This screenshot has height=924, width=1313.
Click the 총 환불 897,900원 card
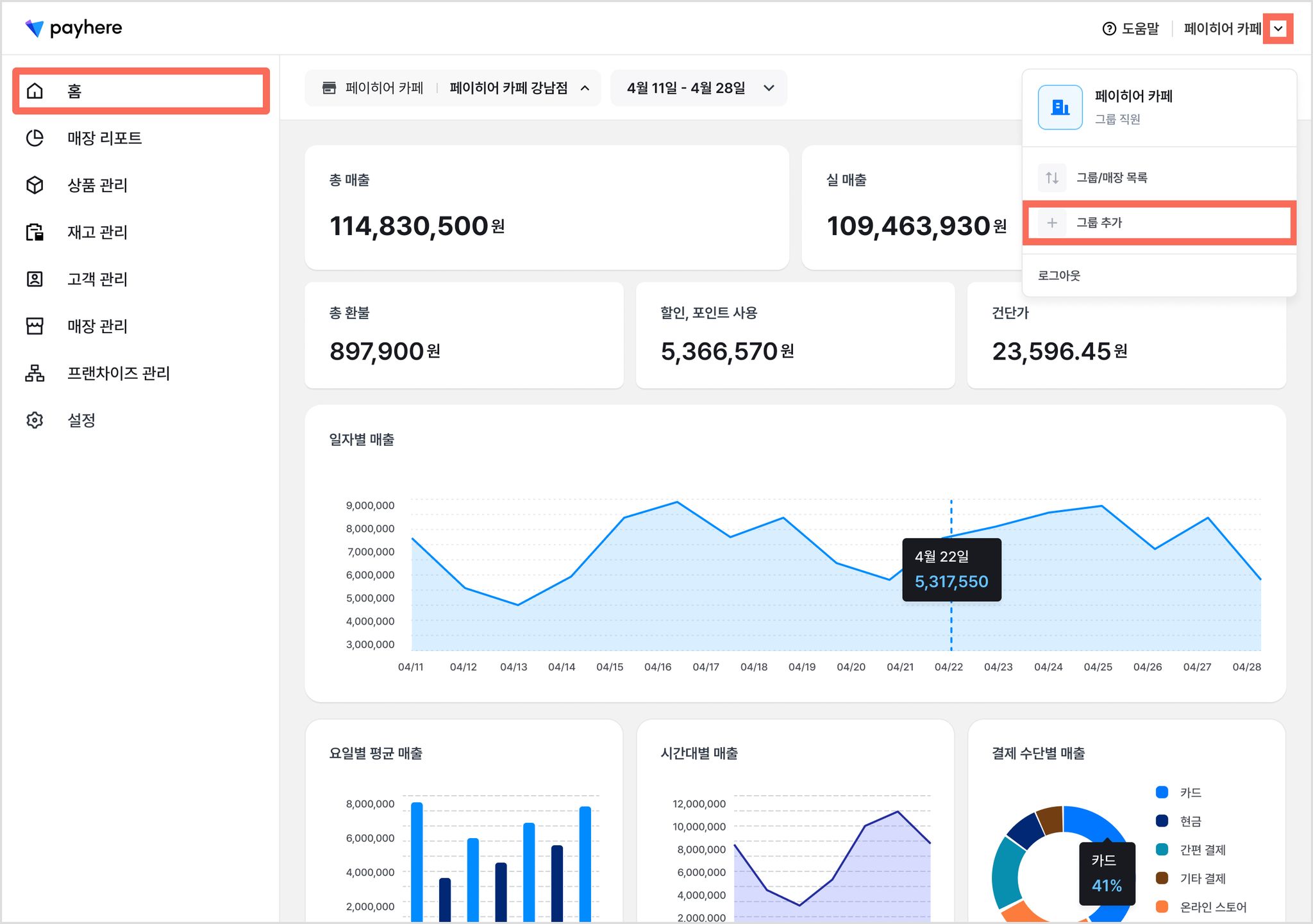464,335
